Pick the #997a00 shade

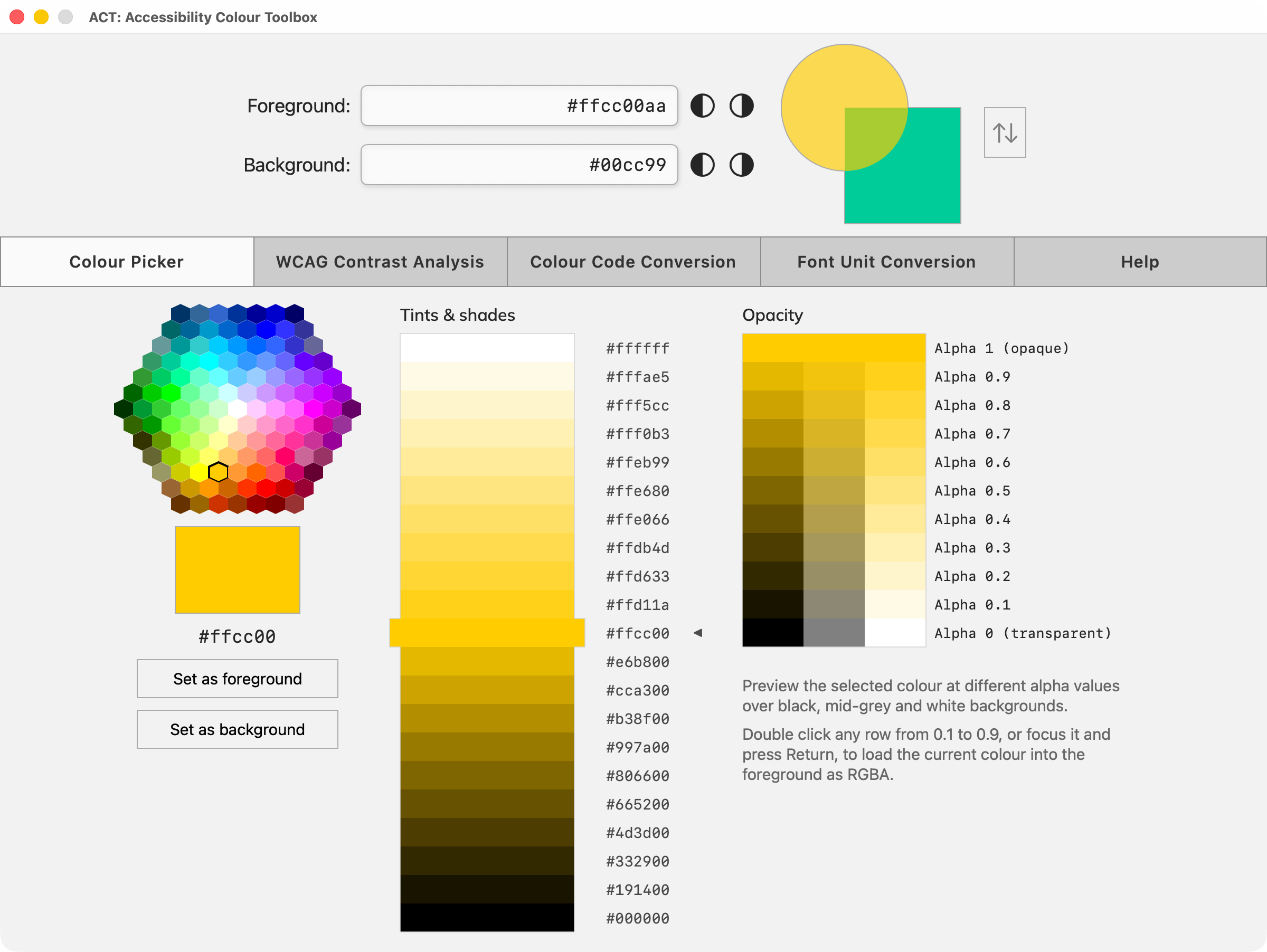coord(487,747)
